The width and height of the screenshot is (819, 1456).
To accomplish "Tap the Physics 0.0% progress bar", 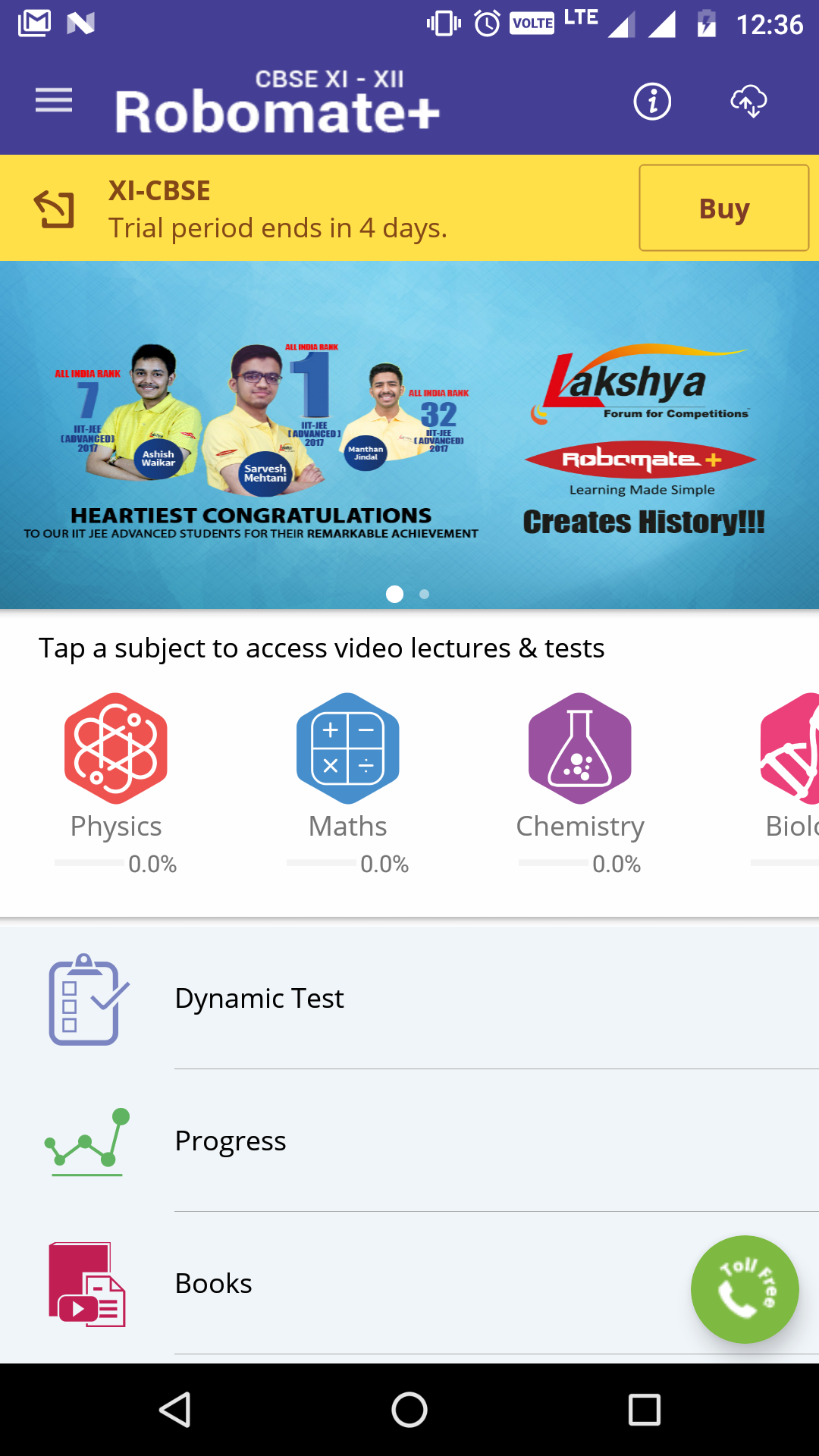I will pos(89,863).
